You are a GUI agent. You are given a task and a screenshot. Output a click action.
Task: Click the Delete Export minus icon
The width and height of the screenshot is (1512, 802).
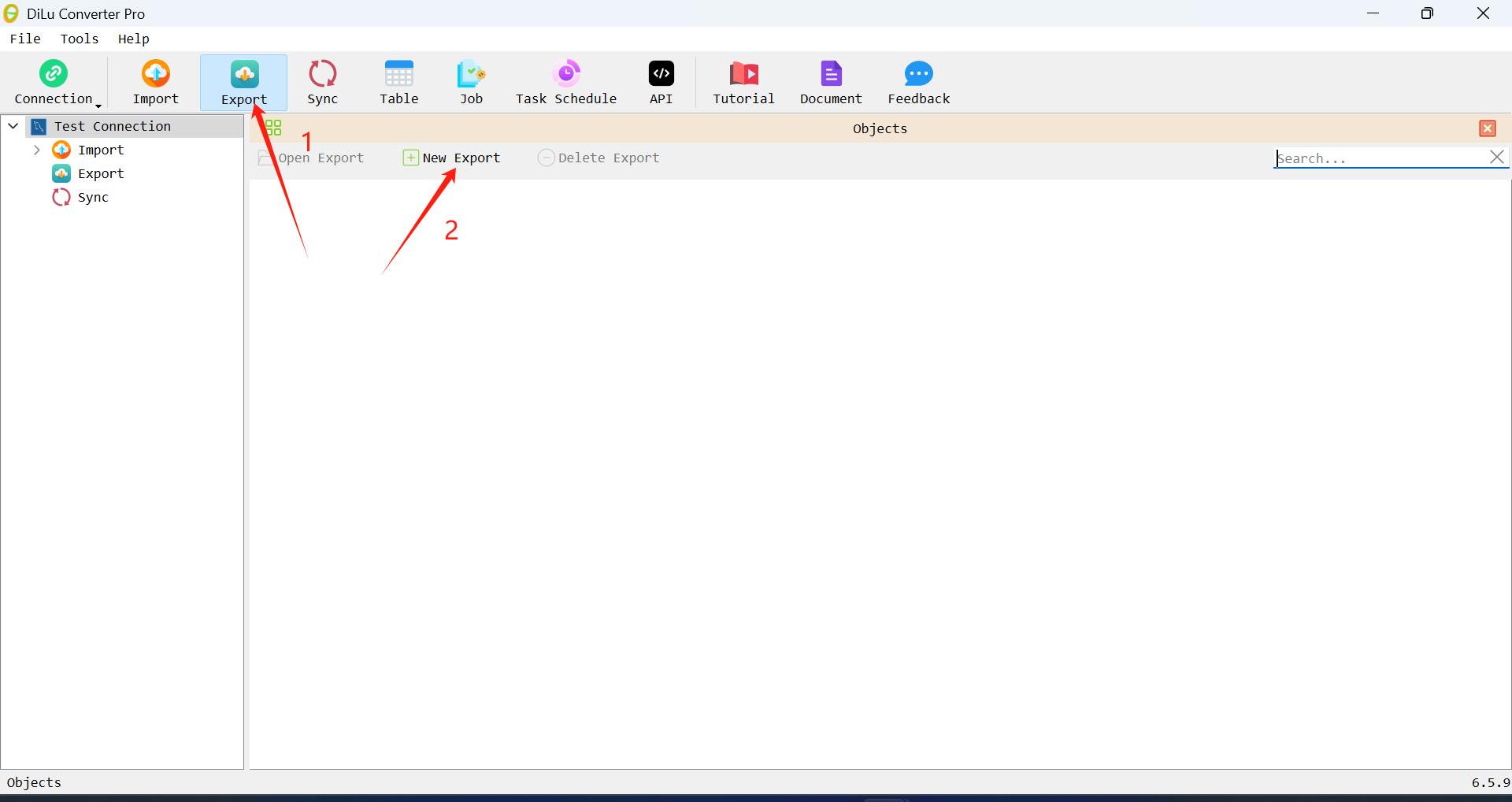[546, 158]
